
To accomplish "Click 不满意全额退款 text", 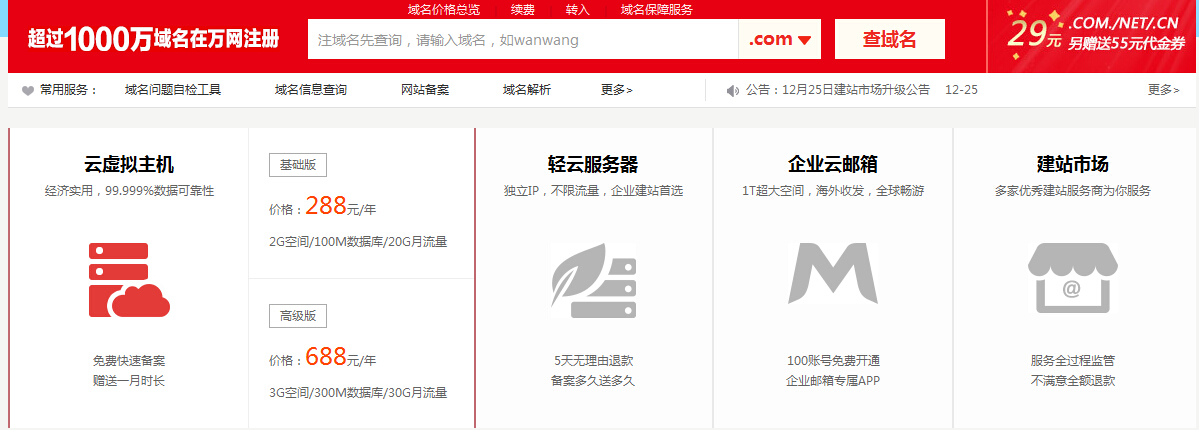I will click(x=1073, y=381).
